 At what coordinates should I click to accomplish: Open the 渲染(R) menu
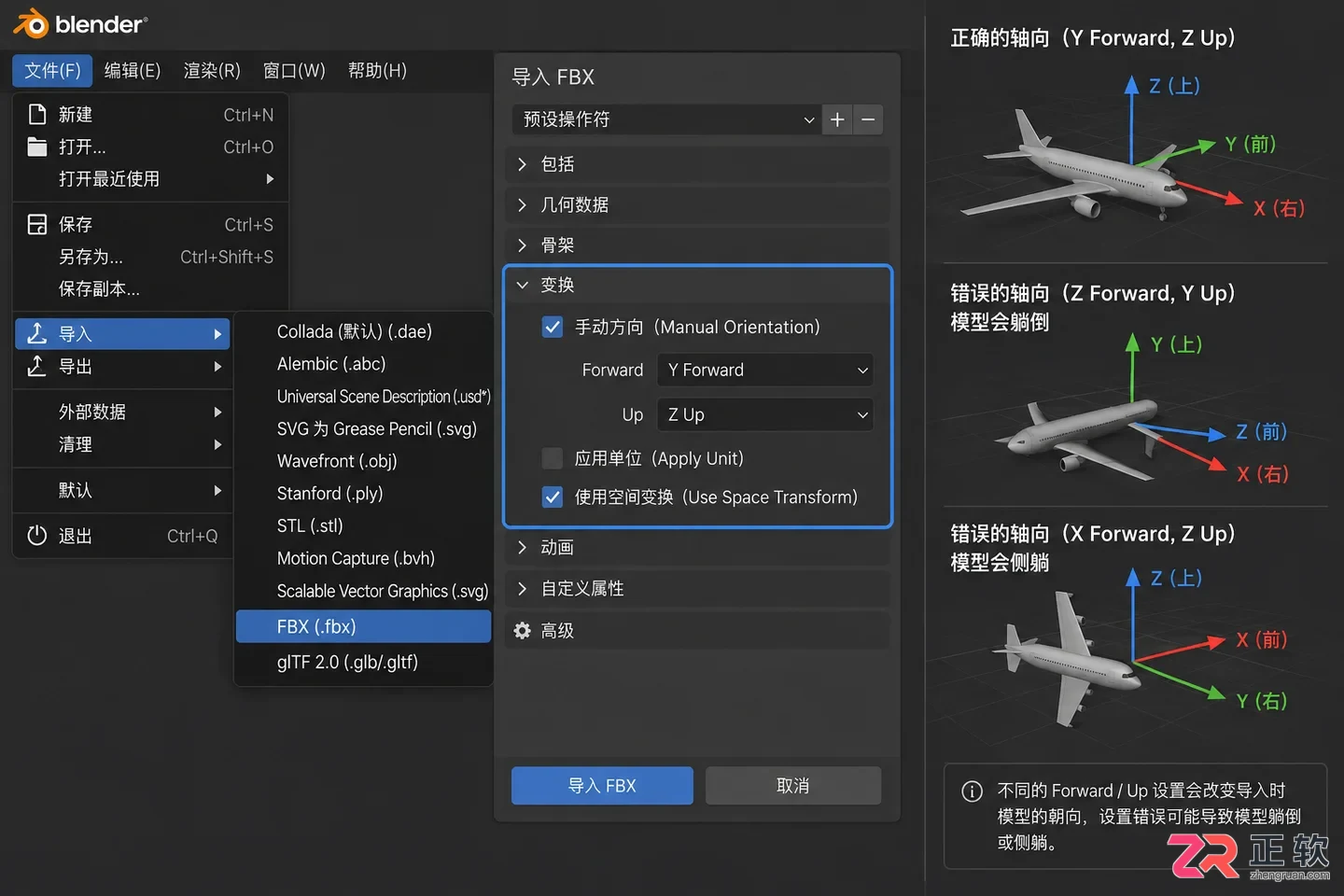tap(212, 71)
